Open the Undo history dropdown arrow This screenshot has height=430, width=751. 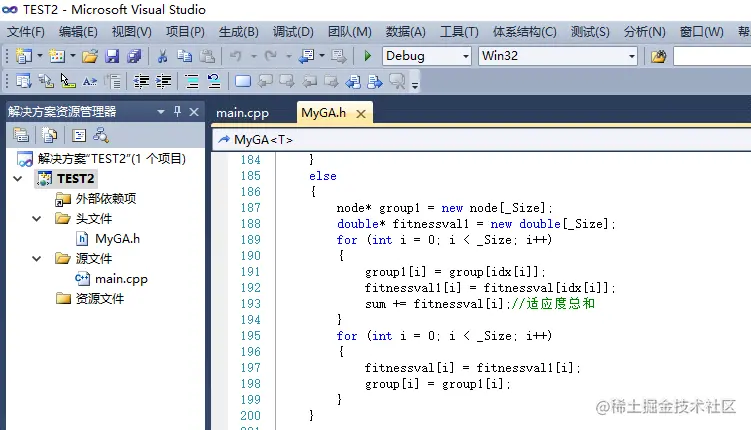tap(253, 57)
